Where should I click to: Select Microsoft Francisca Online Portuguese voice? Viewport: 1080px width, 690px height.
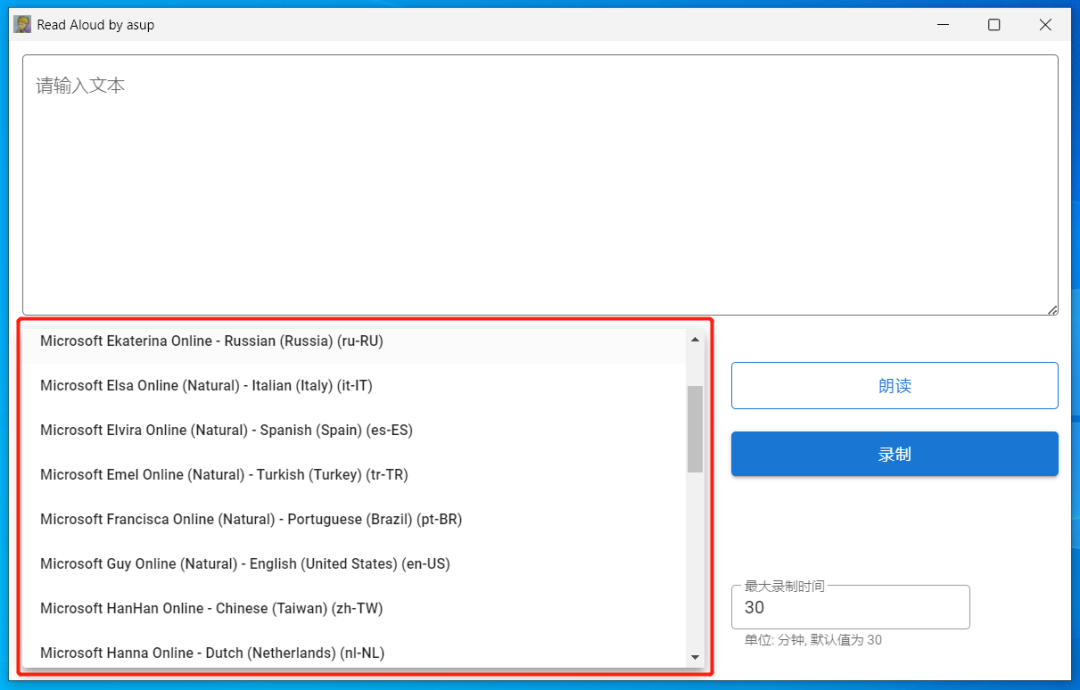click(x=354, y=519)
